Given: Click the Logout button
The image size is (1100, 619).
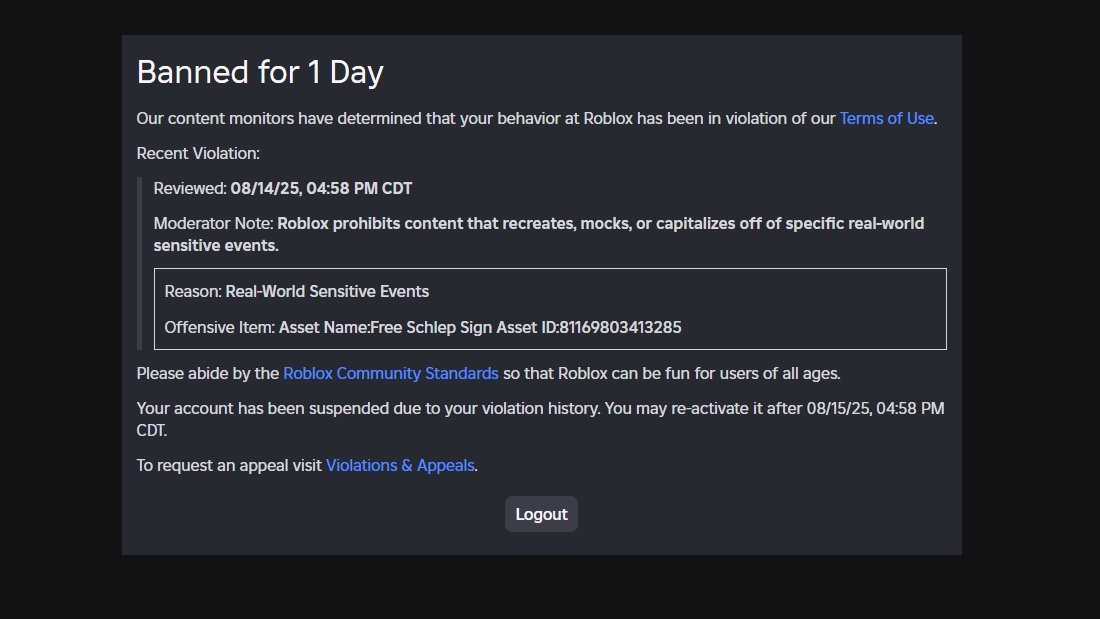Looking at the screenshot, I should click(541, 514).
